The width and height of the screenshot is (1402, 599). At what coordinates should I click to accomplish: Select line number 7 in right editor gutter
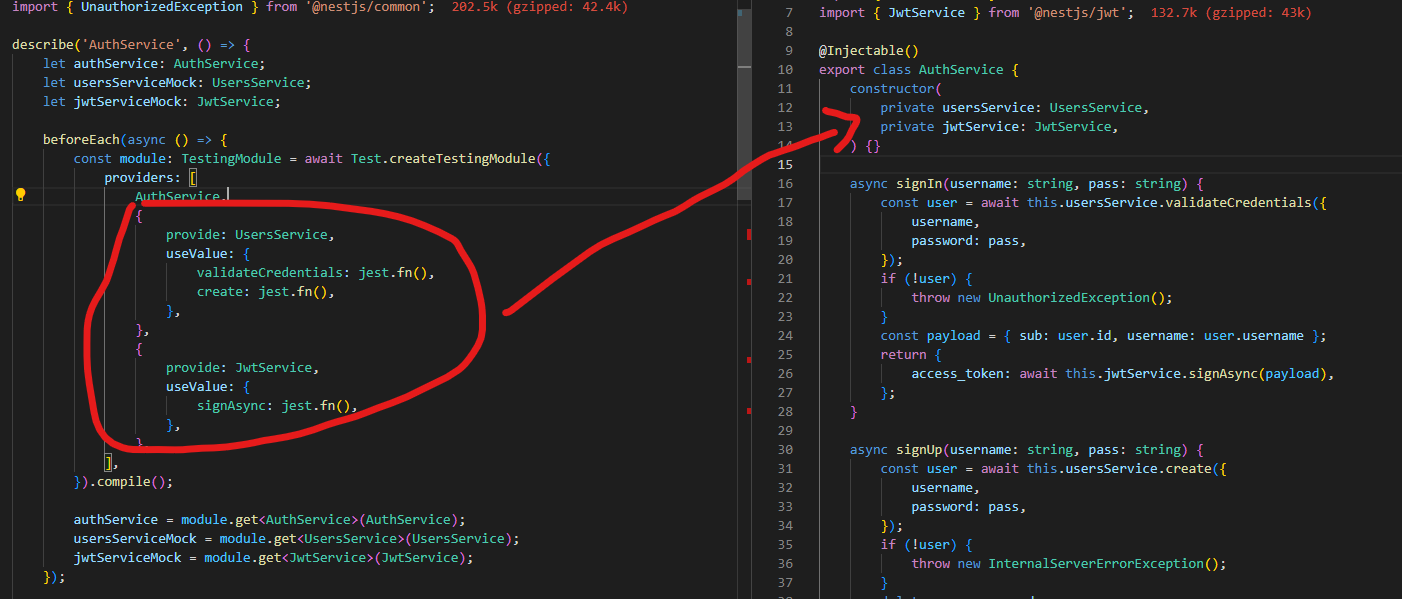(789, 13)
